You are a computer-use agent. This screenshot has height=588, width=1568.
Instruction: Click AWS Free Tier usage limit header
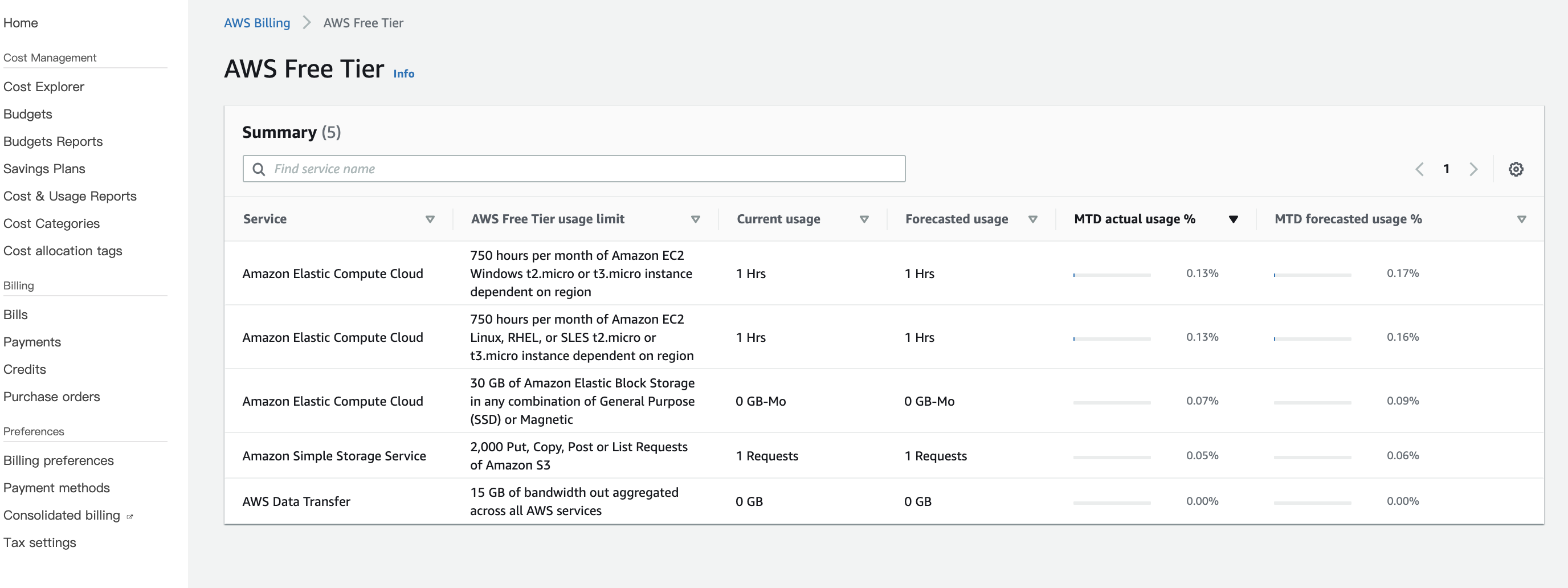click(548, 219)
